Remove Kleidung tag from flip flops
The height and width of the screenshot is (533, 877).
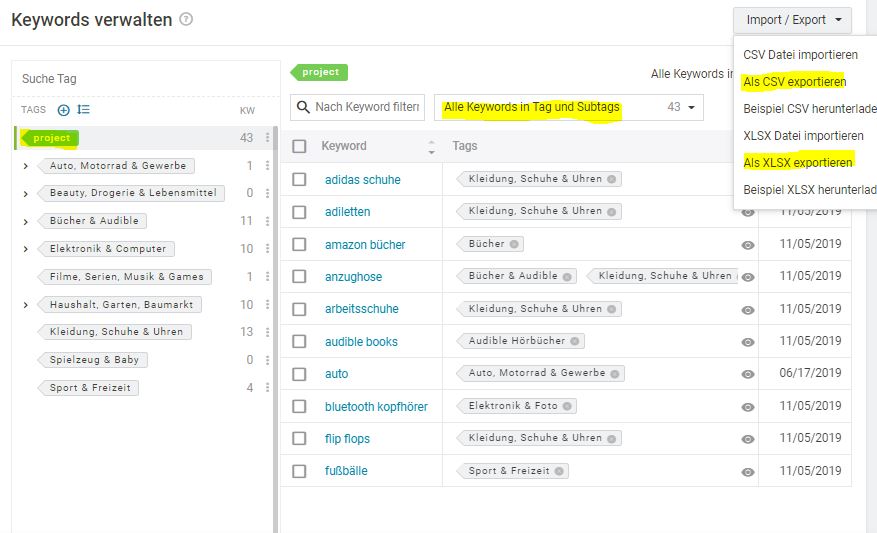(611, 438)
